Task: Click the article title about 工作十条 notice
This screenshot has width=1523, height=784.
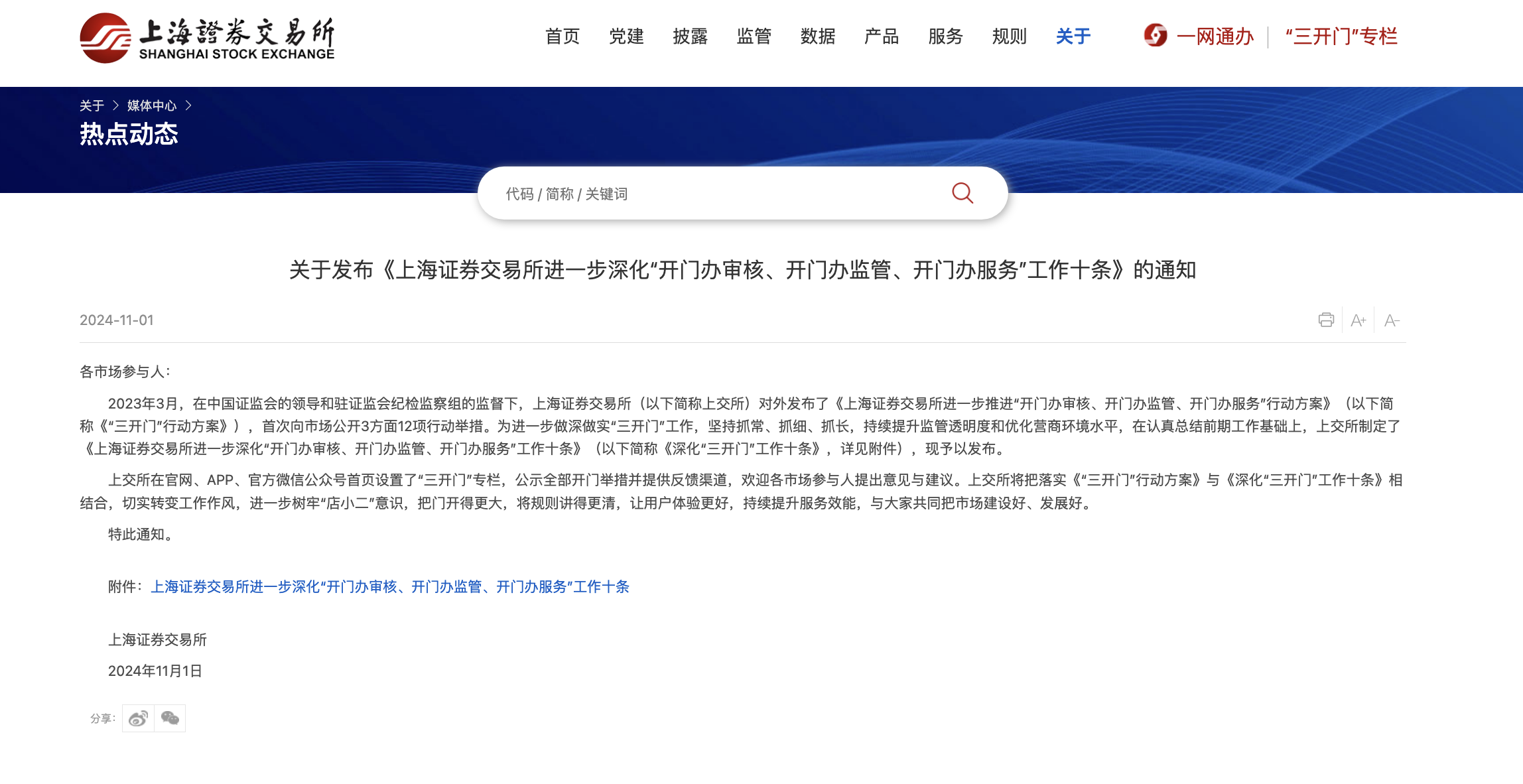Action: coord(743,270)
